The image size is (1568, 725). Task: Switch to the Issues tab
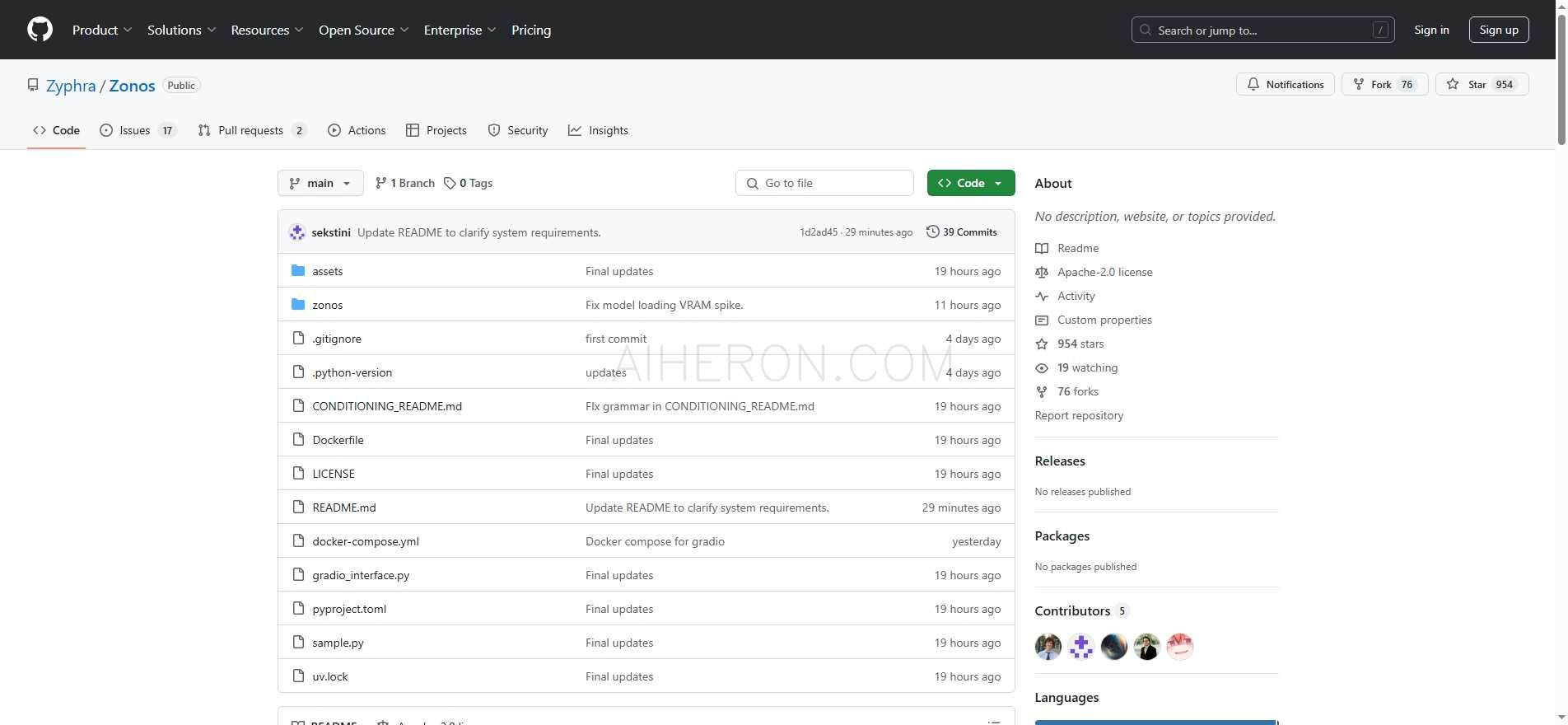(x=138, y=130)
